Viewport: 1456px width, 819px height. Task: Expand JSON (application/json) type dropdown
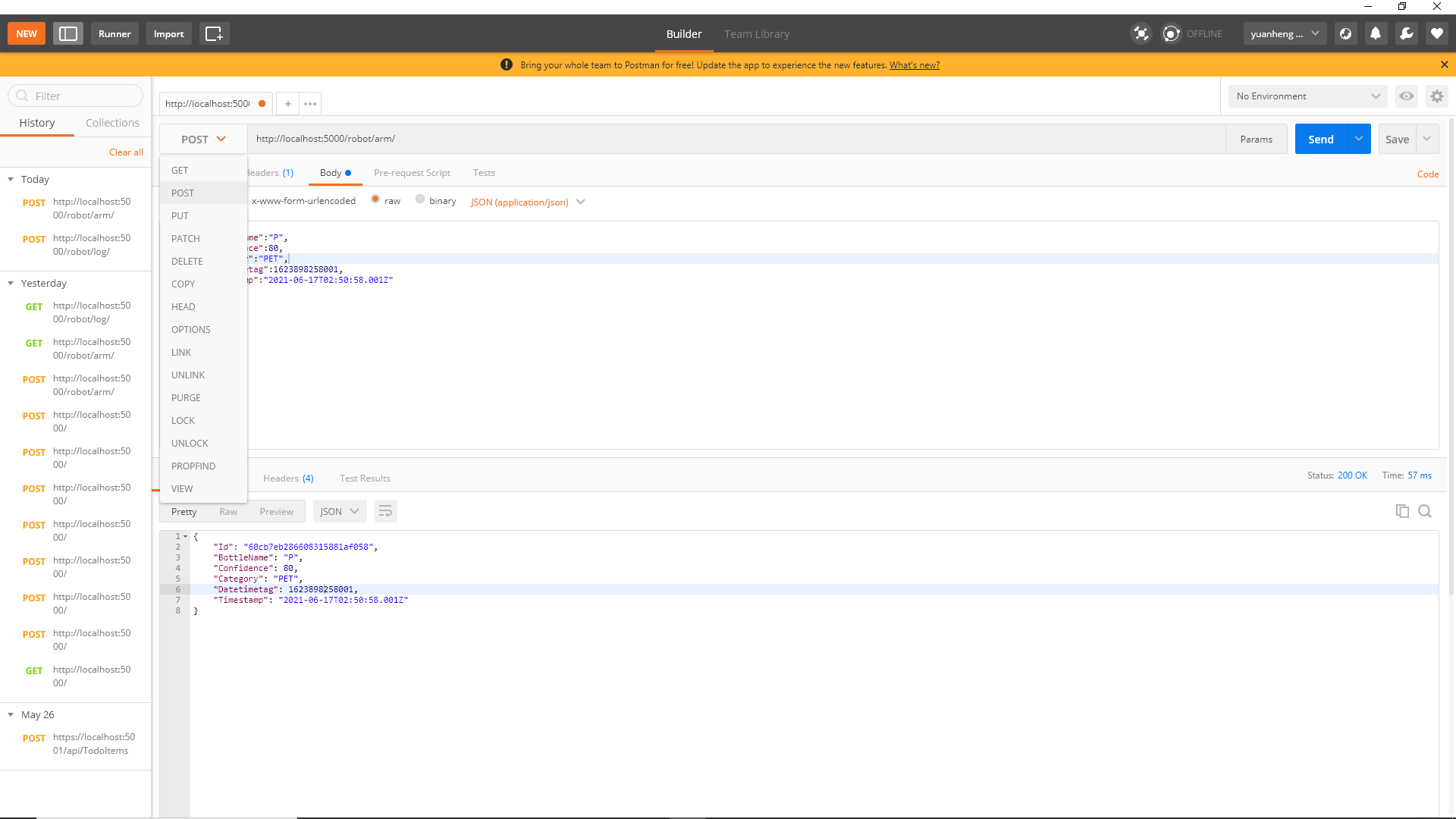coord(527,202)
